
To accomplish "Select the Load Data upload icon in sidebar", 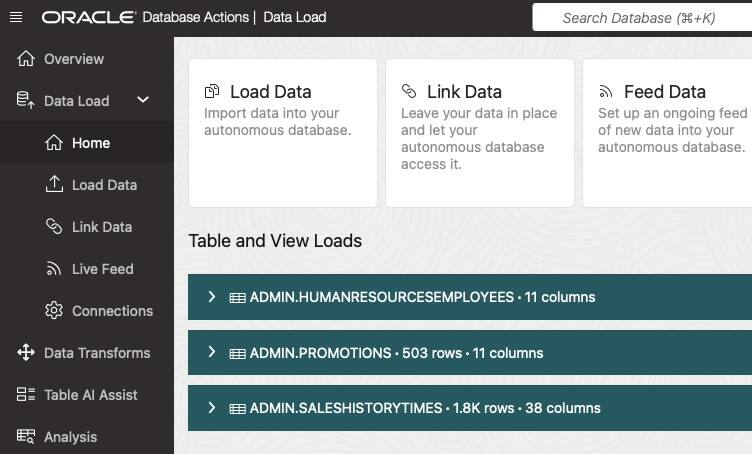I will (x=54, y=185).
